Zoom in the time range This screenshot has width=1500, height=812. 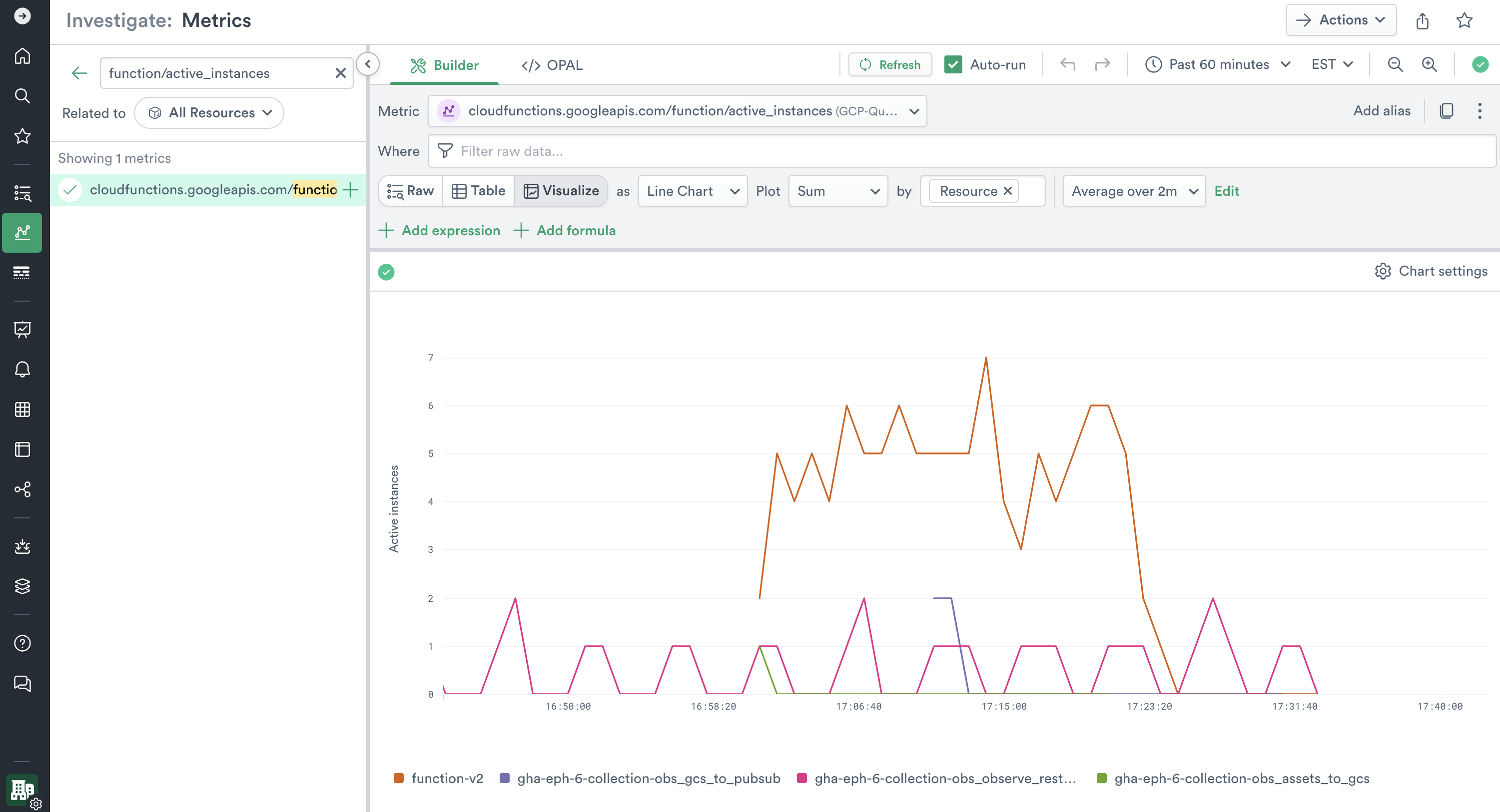(1430, 64)
